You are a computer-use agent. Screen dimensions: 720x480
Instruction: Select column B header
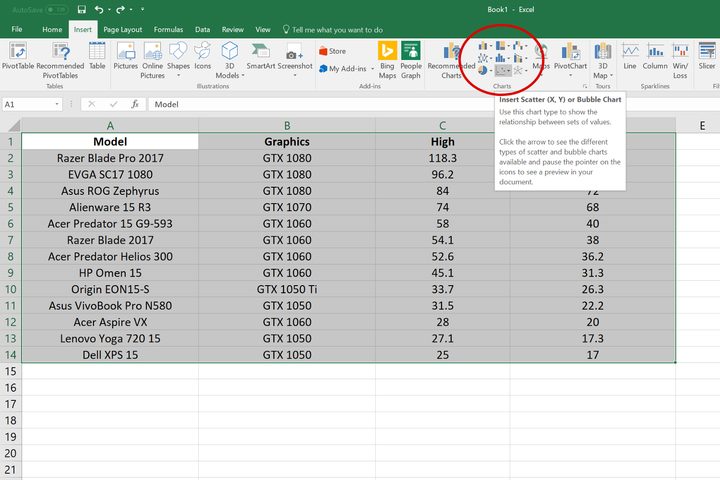(287, 125)
